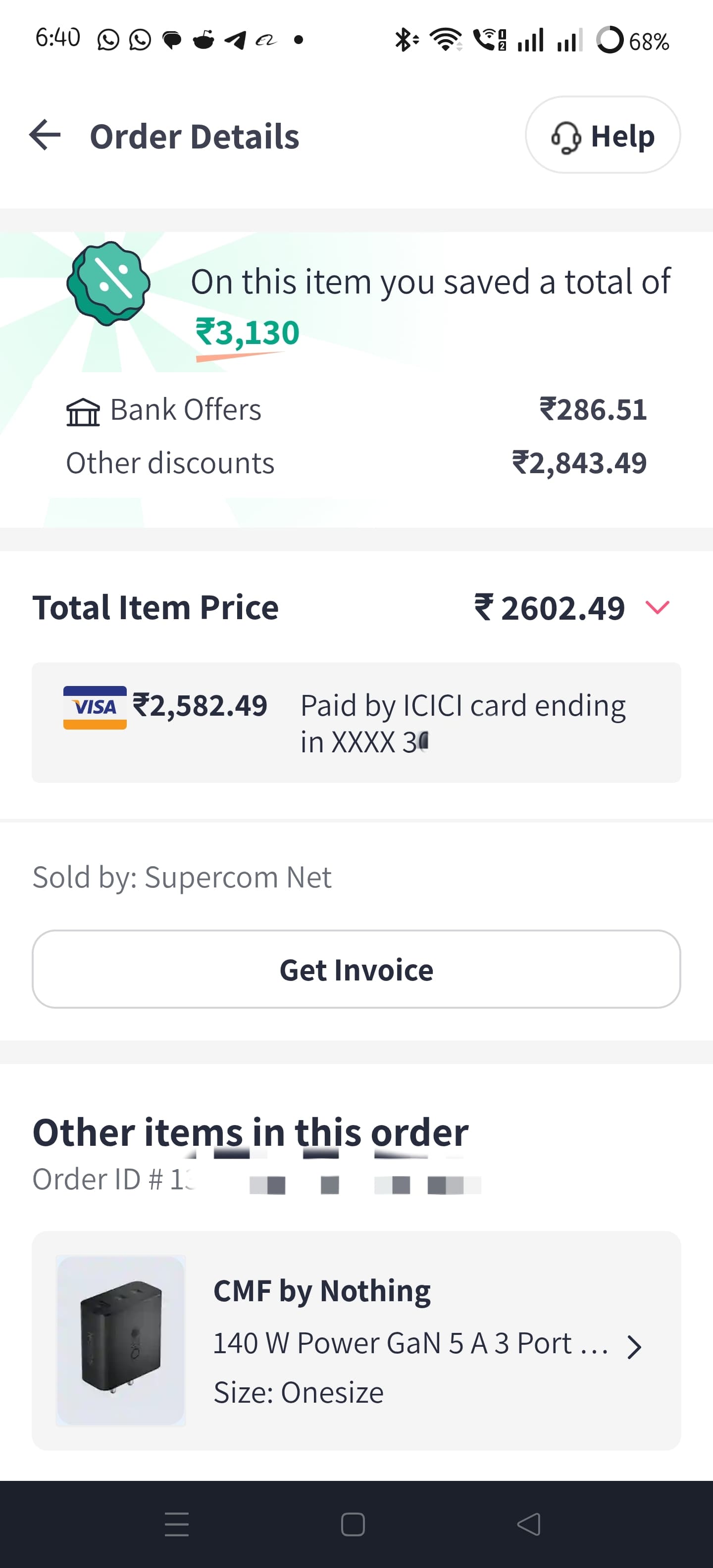
Task: Open CMF by Nothing item arrow
Action: [634, 1348]
